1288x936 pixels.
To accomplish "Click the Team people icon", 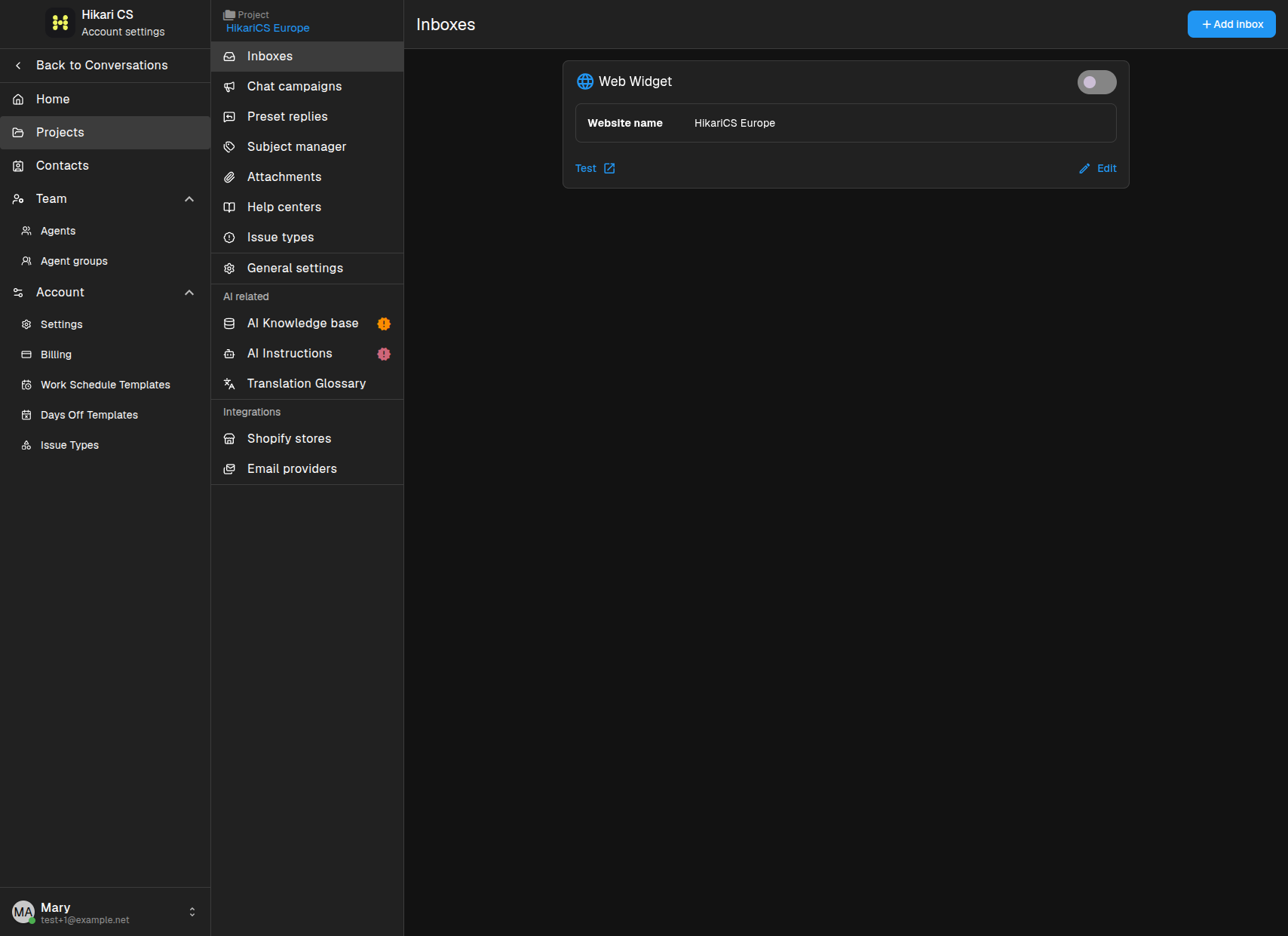I will pyautogui.click(x=18, y=199).
